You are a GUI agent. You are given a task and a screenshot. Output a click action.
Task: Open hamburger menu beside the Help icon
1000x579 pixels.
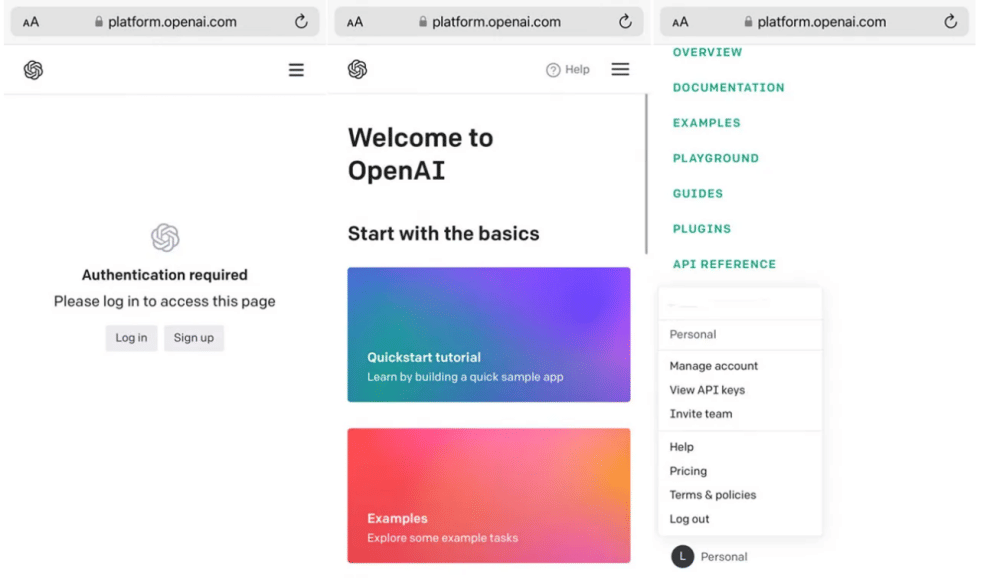pos(620,70)
